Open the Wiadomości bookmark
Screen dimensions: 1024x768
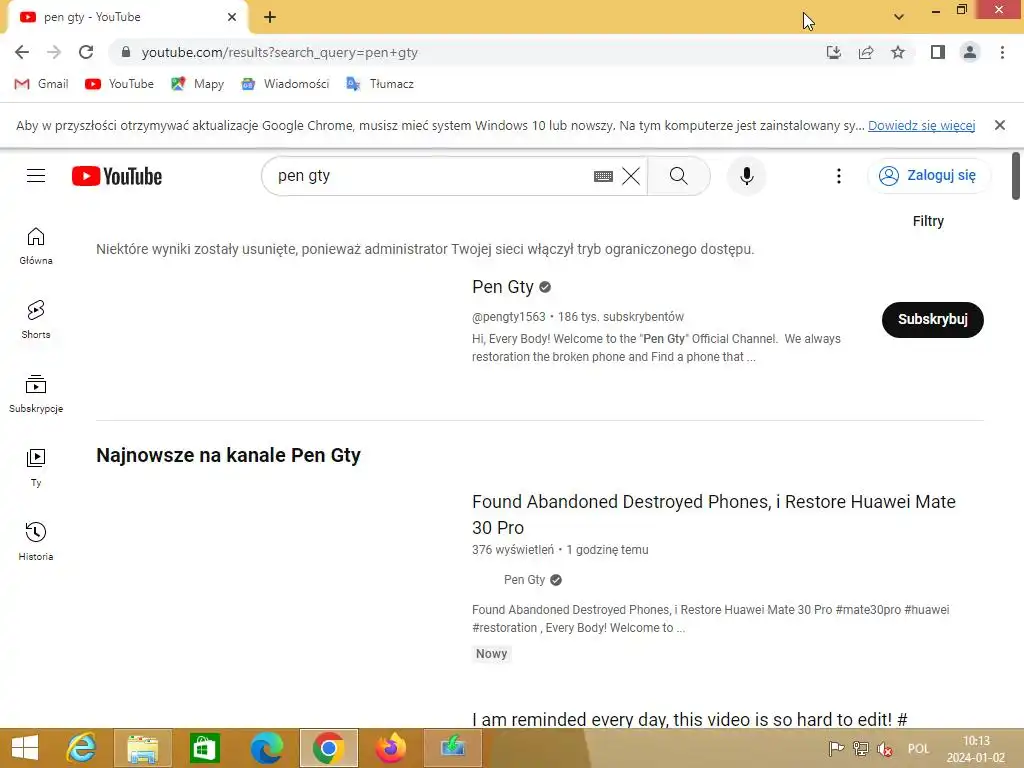click(285, 84)
